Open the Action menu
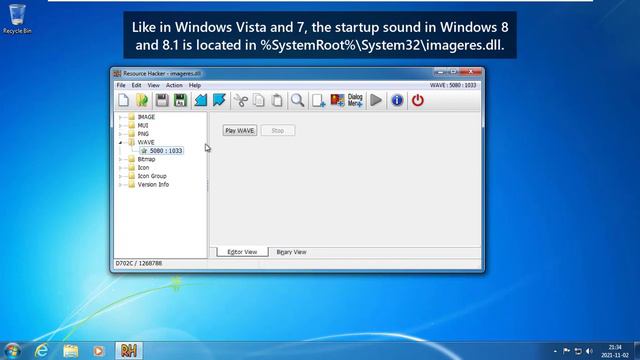This screenshot has height=360, width=640. coord(174,85)
